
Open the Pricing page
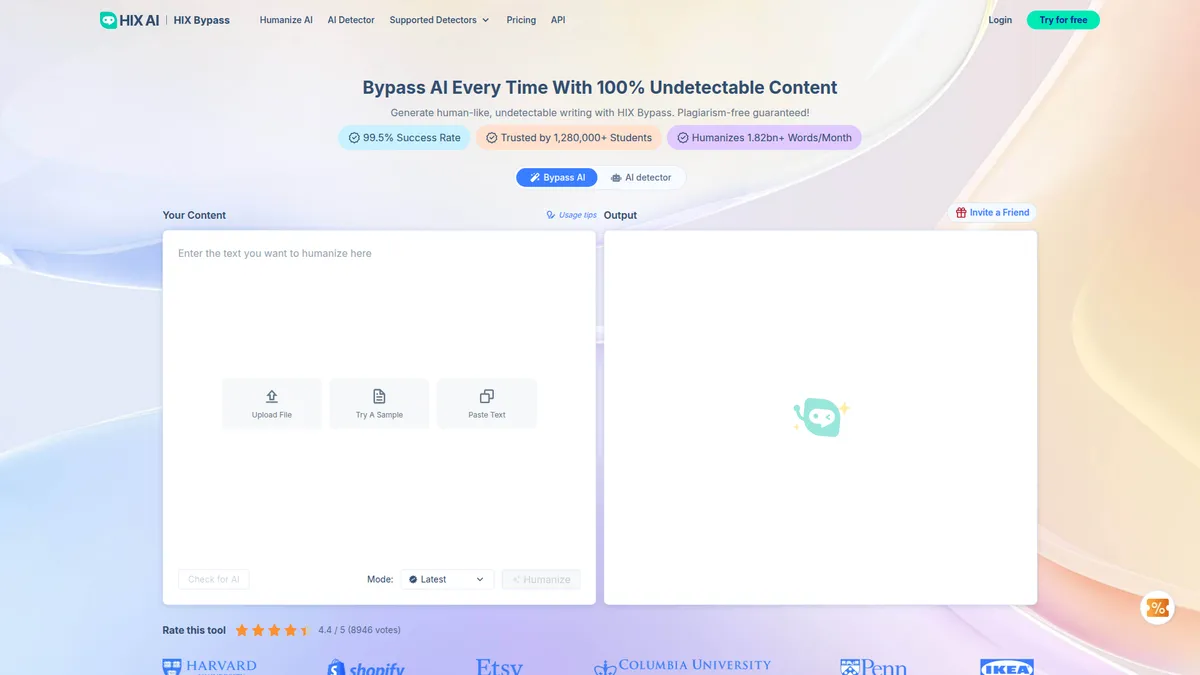(521, 20)
